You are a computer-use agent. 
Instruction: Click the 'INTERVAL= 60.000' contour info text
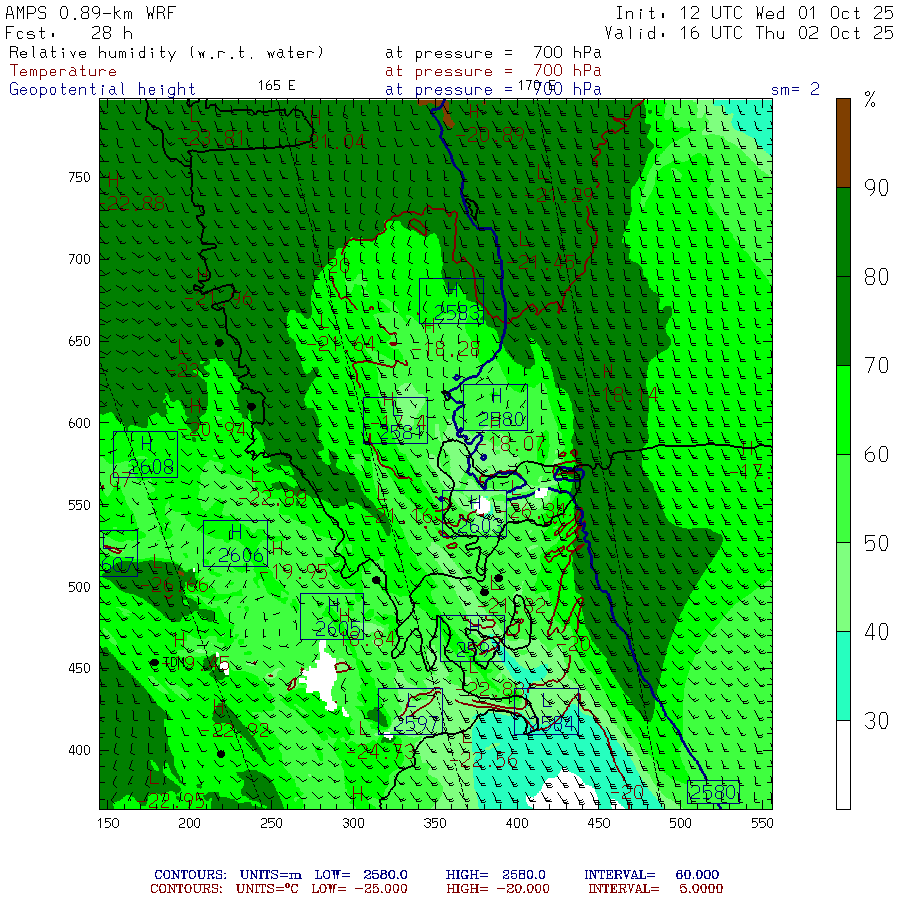tap(651, 875)
